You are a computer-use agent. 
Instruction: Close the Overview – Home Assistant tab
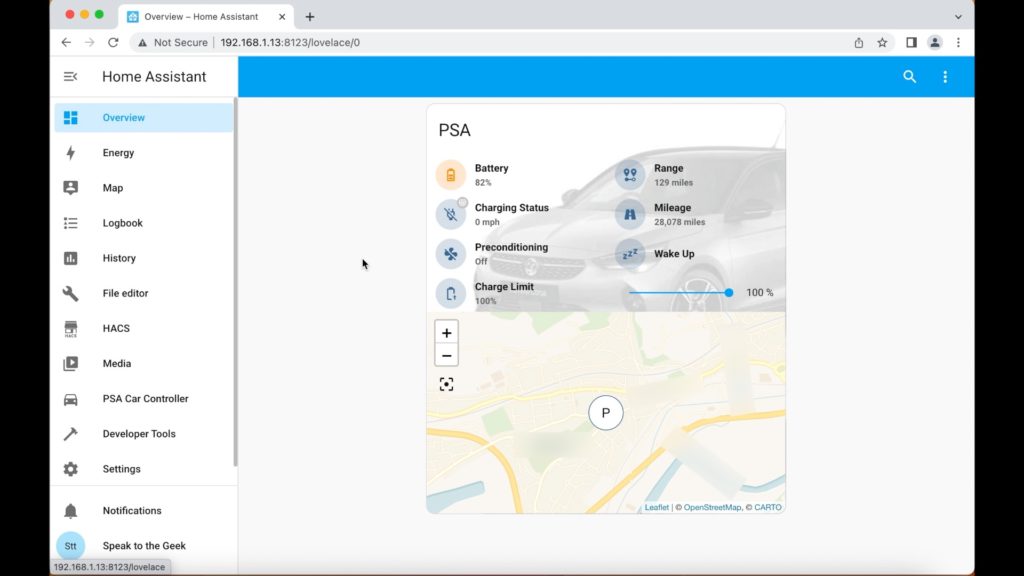(x=282, y=17)
